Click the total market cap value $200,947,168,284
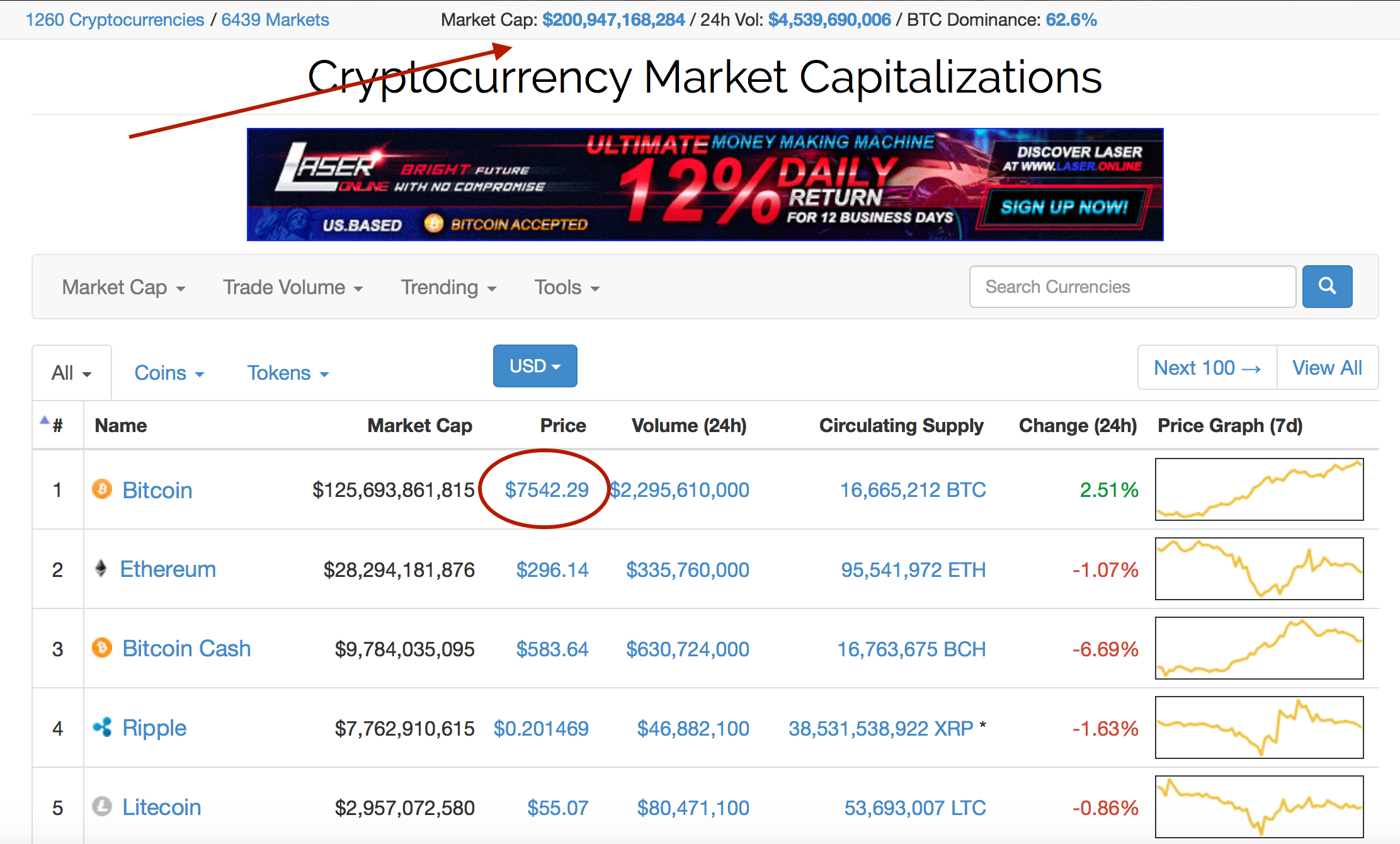 click(613, 20)
